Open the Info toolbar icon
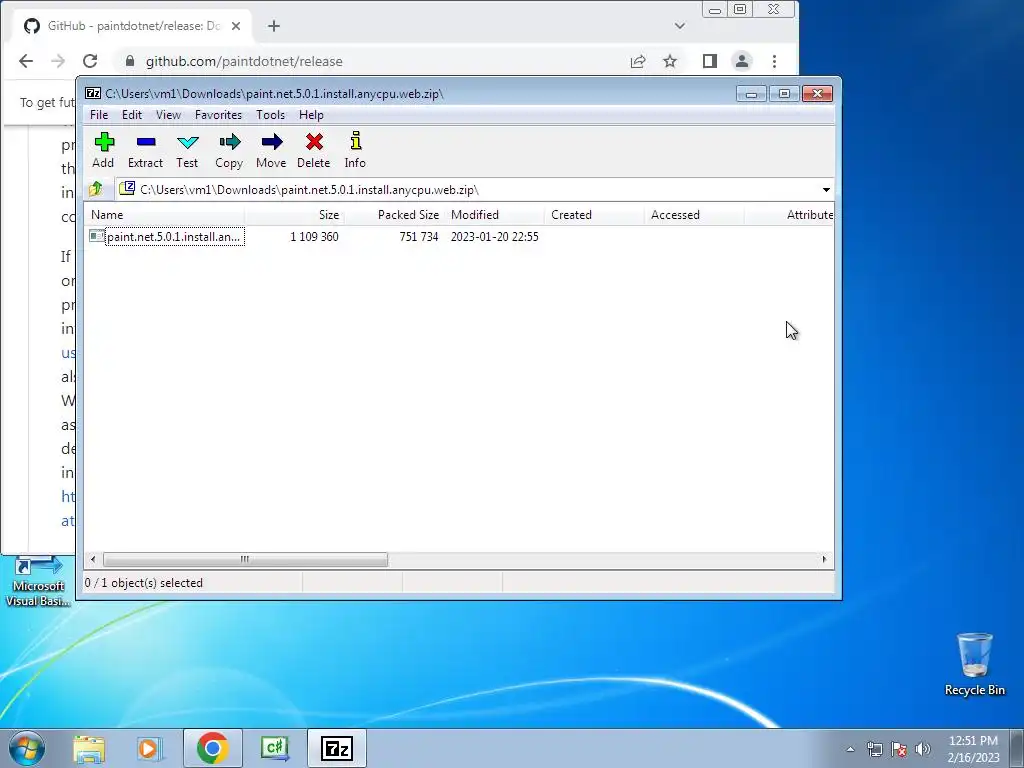Image resolution: width=1024 pixels, height=768 pixels. [355, 151]
